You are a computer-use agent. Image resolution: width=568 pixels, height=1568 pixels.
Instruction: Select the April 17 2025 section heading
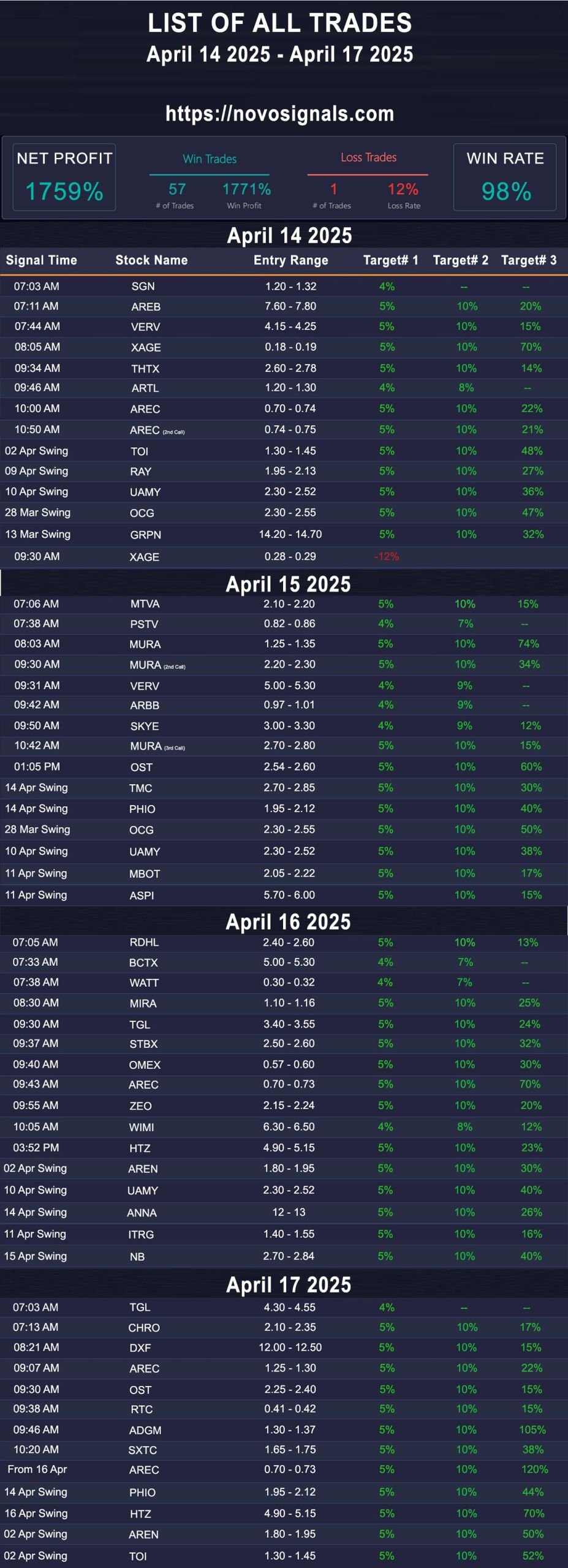[289, 1284]
